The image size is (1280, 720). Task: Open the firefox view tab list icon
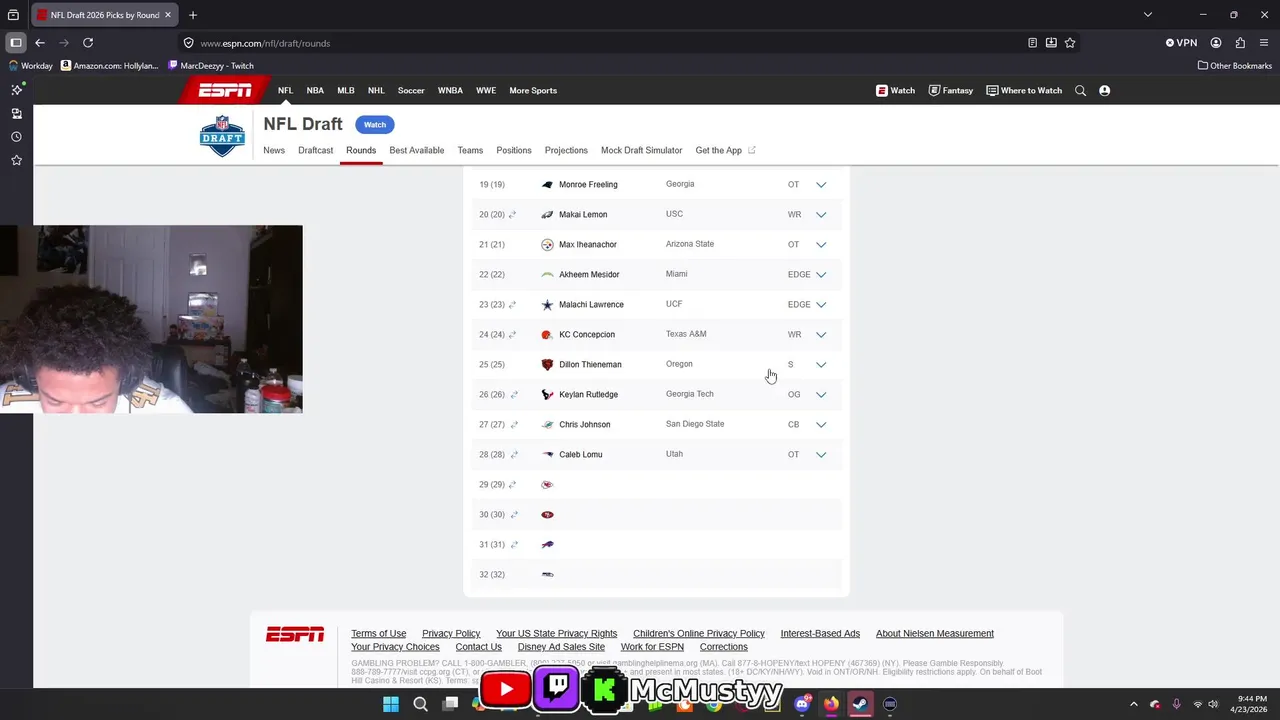(13, 15)
